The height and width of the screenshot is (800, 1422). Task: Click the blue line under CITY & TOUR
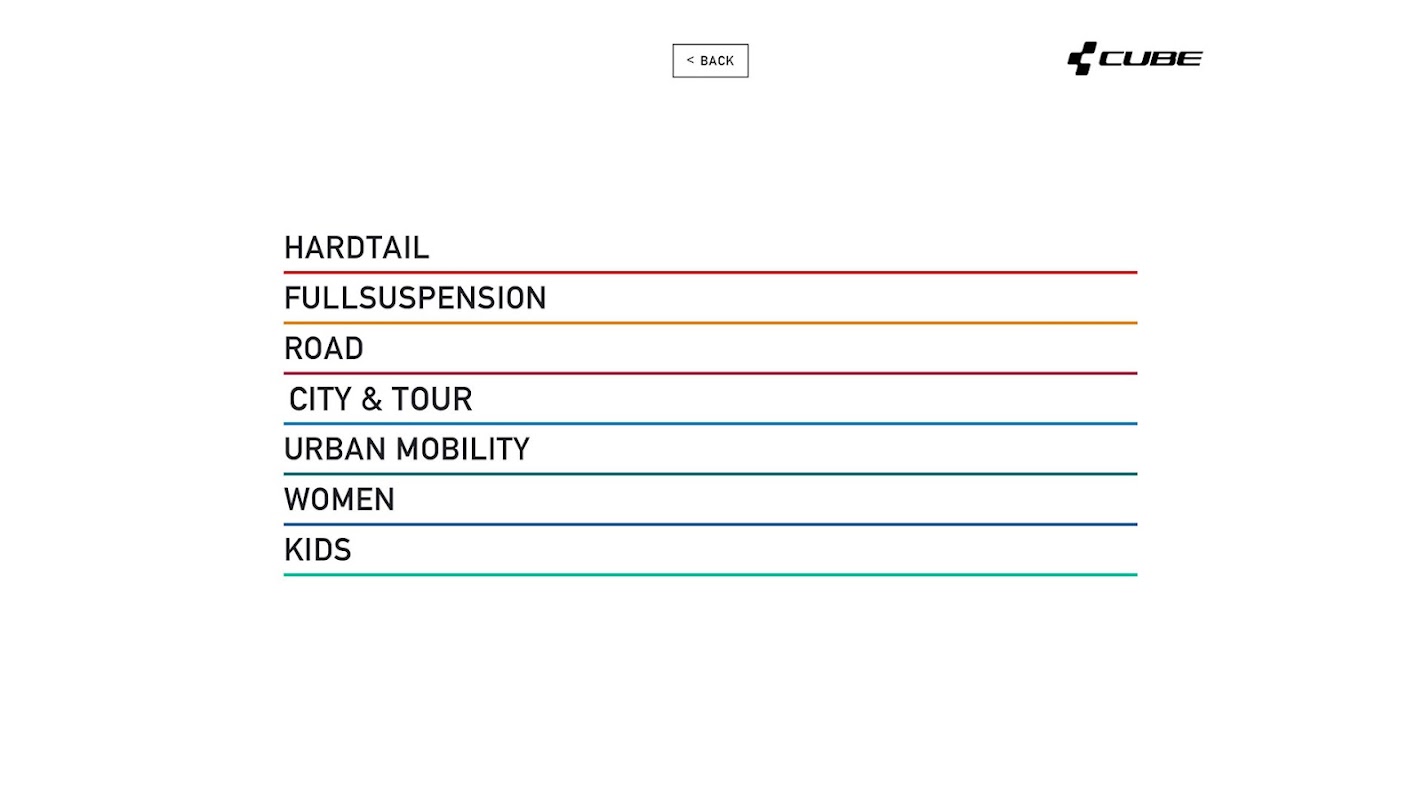point(710,424)
